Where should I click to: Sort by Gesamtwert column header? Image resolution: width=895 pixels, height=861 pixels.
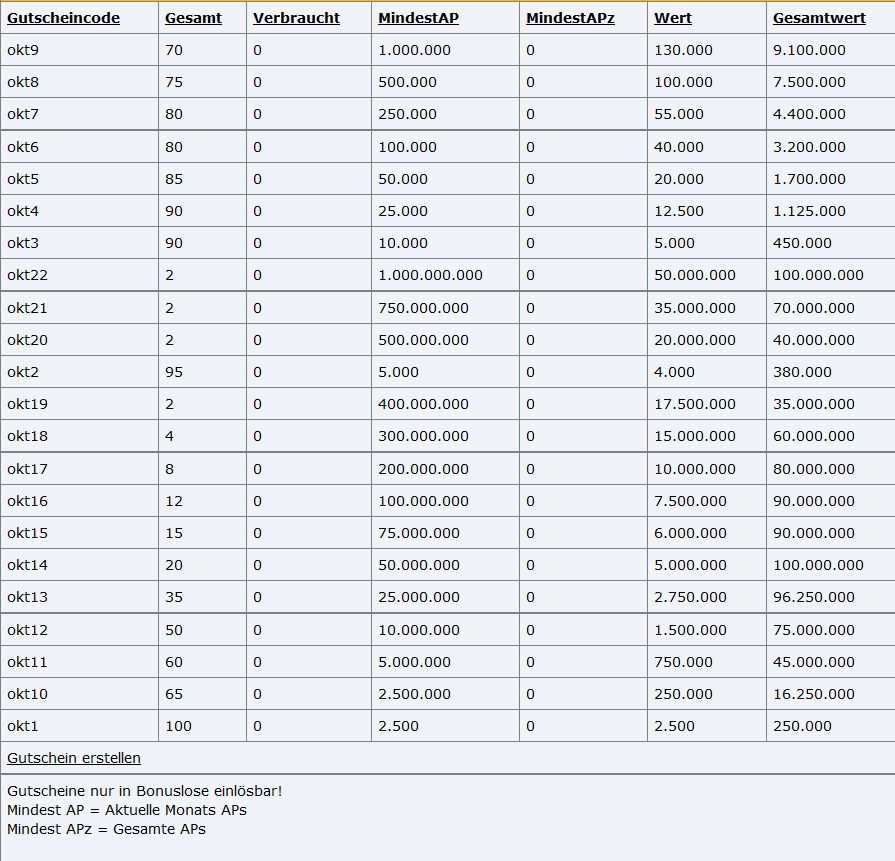(819, 18)
